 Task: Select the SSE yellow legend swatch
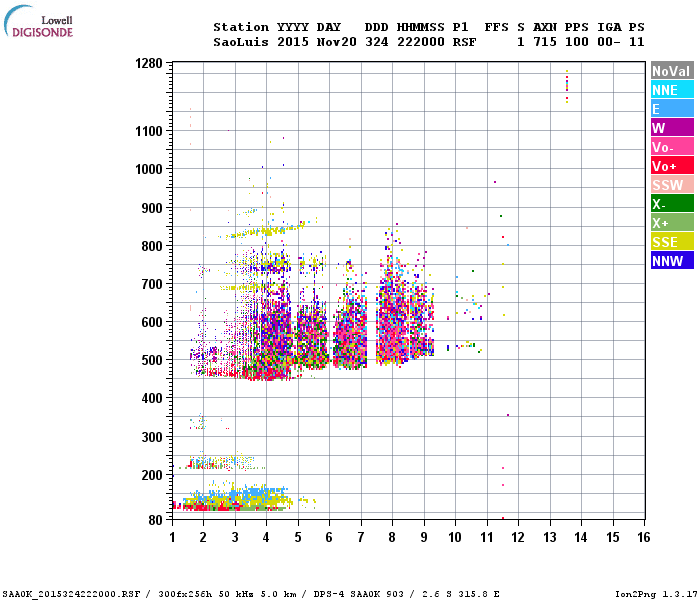(x=672, y=242)
